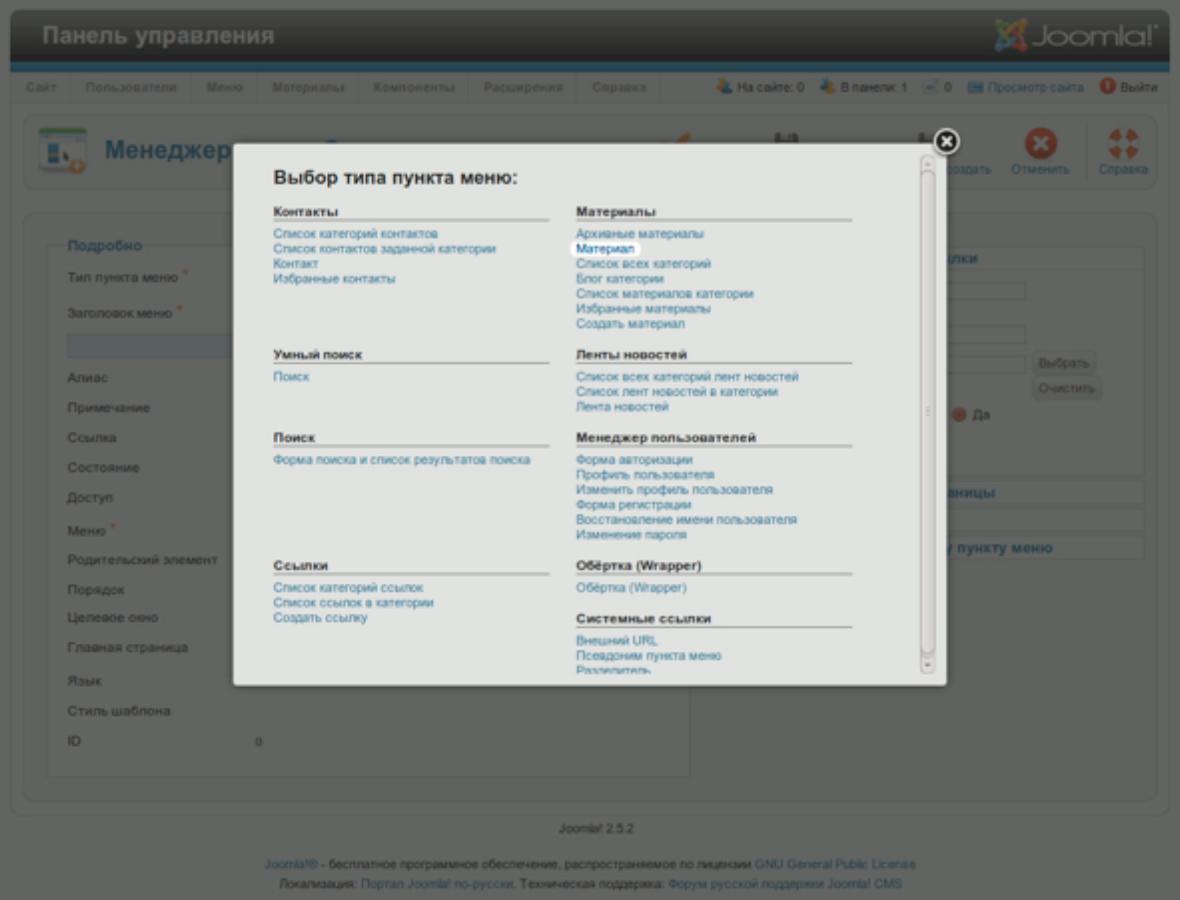Select the Да radio button
This screenshot has height=900, width=1180.
[x=958, y=414]
